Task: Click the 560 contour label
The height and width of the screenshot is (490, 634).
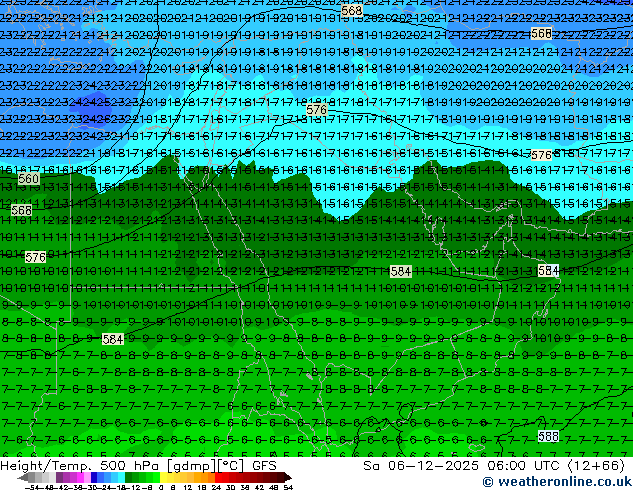Action: click(x=29, y=178)
